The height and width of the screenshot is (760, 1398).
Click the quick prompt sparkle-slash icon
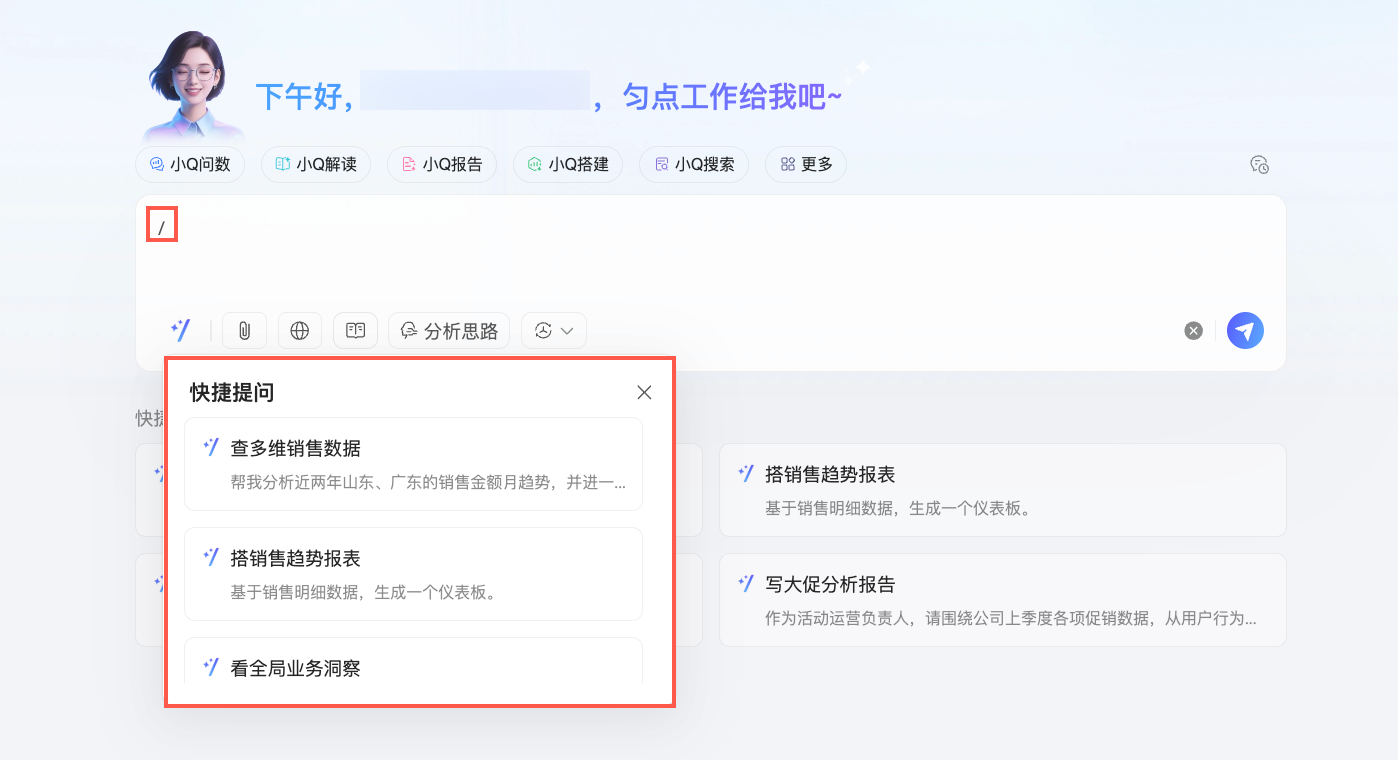point(180,330)
